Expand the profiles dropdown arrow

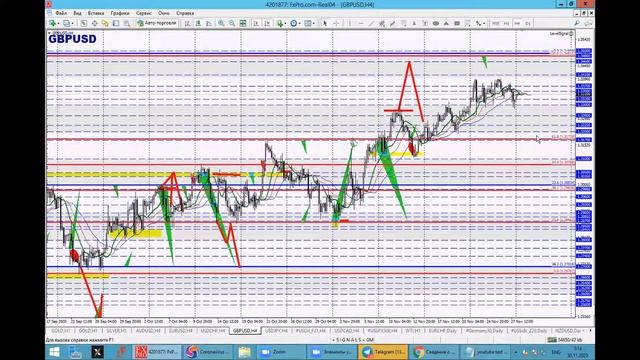(x=73, y=23)
